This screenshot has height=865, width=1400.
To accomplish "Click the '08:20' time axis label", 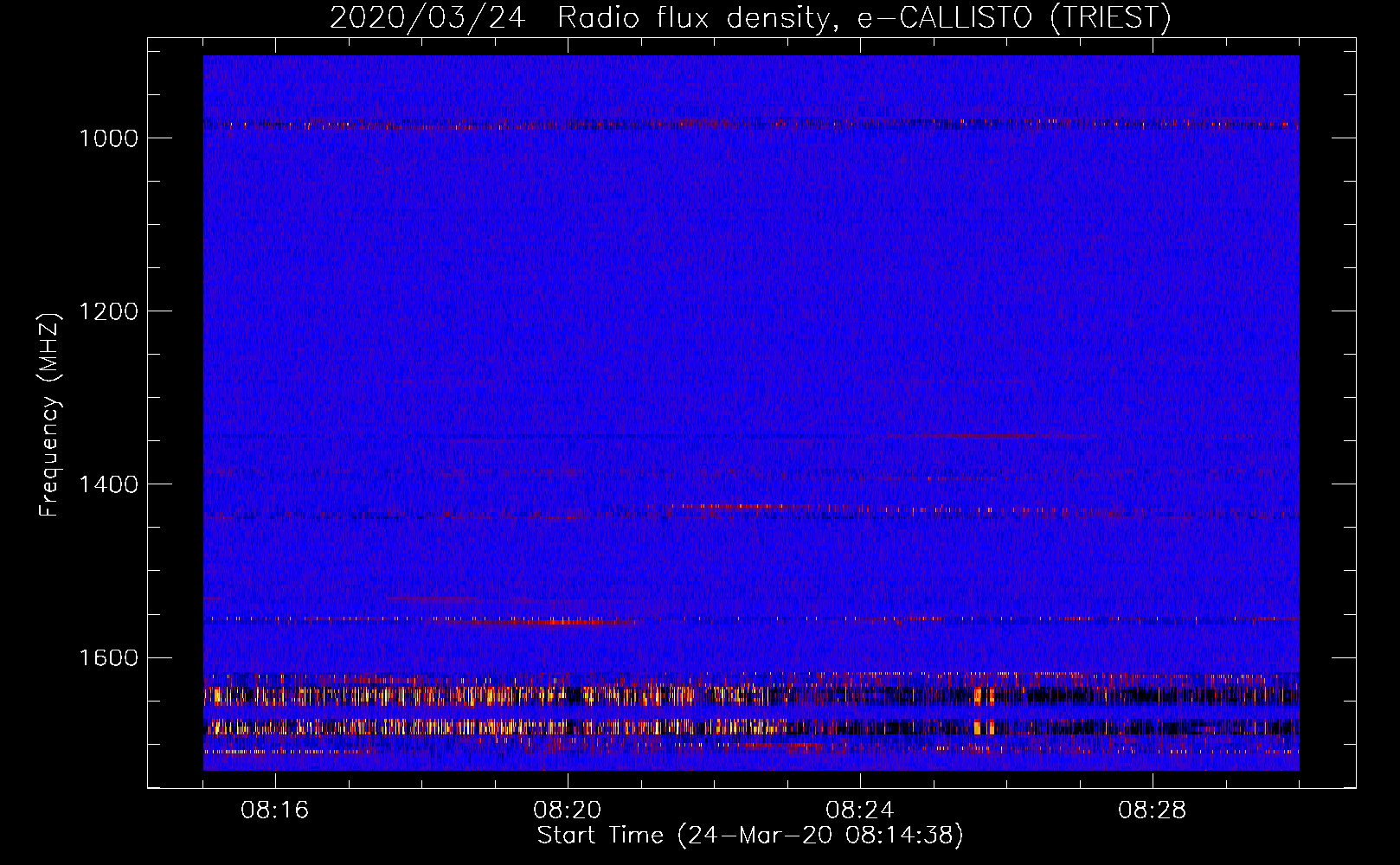I will click(x=568, y=811).
